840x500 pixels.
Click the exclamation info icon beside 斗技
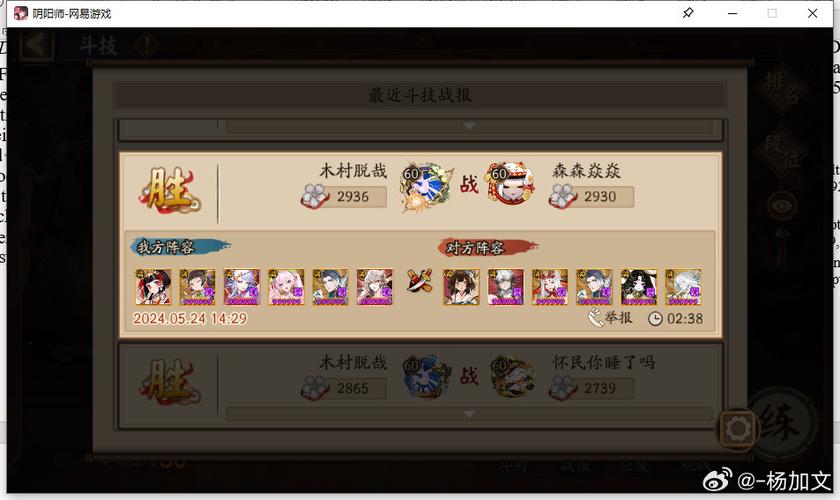[146, 46]
